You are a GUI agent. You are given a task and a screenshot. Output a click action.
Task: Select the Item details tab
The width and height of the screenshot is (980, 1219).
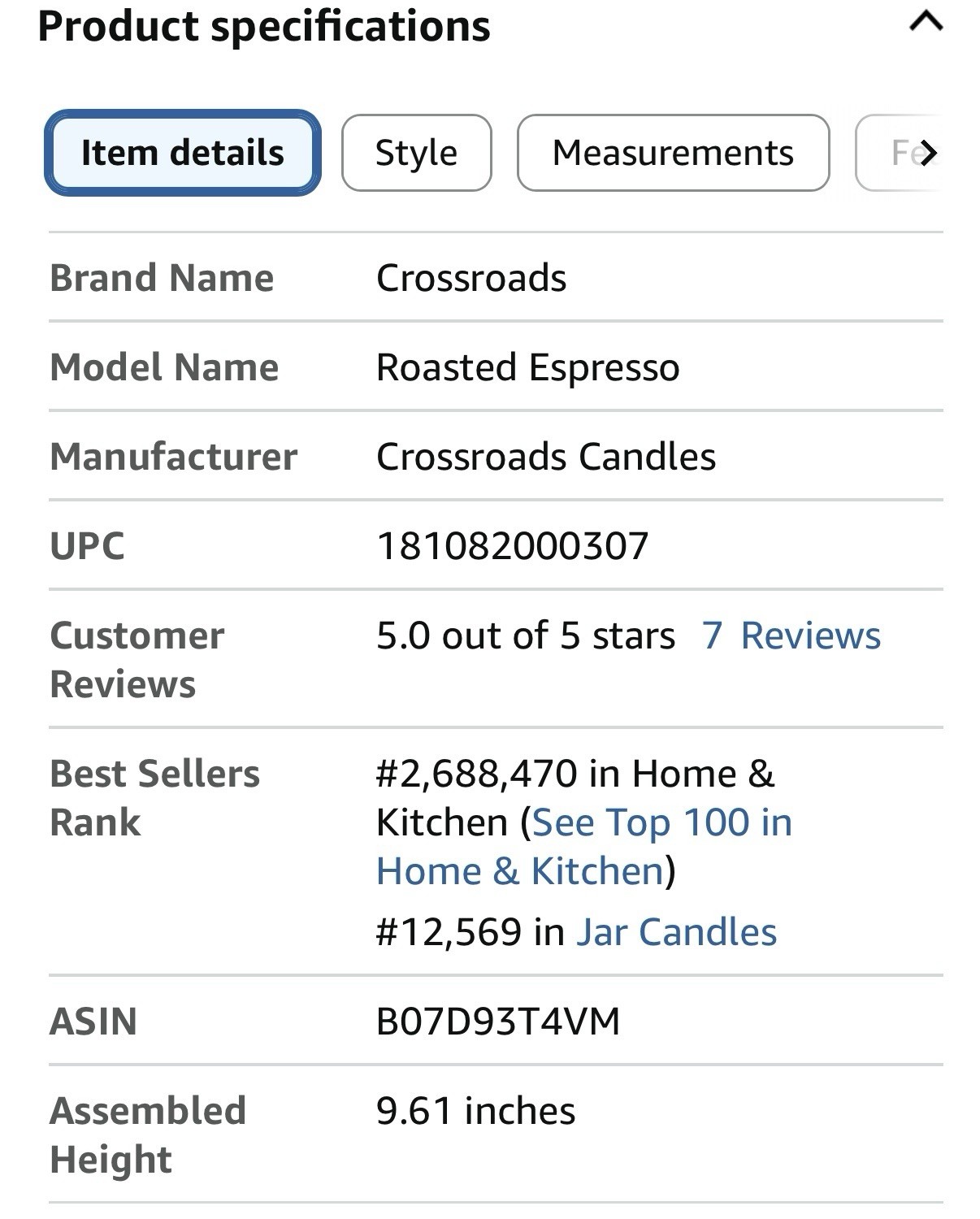tap(183, 153)
